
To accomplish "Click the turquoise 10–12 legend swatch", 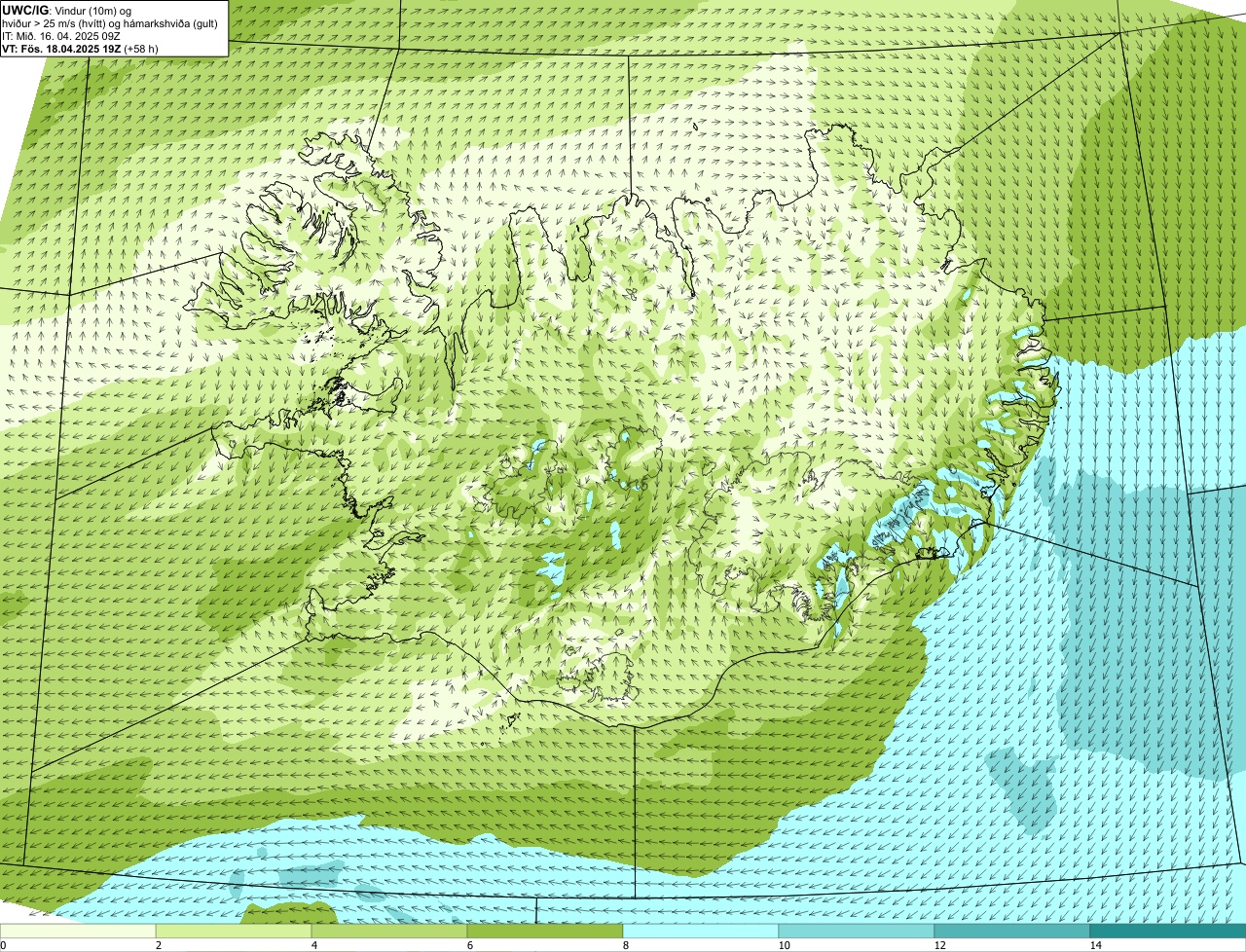I will coord(857,931).
